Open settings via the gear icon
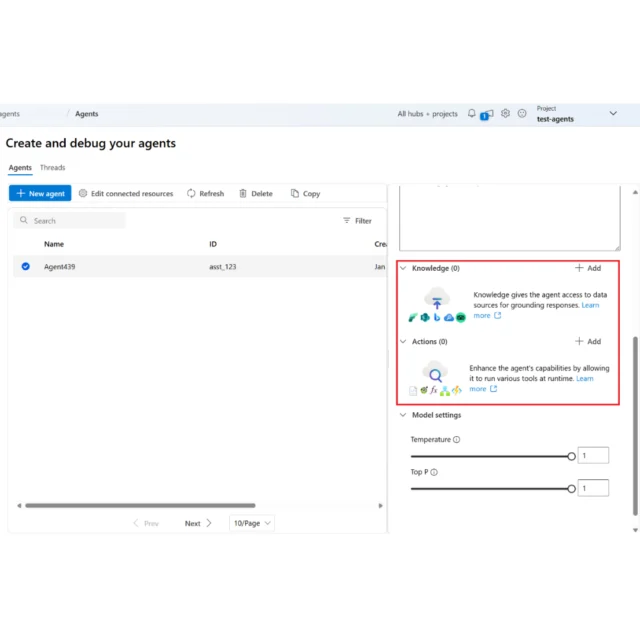640x640 pixels. tap(506, 114)
